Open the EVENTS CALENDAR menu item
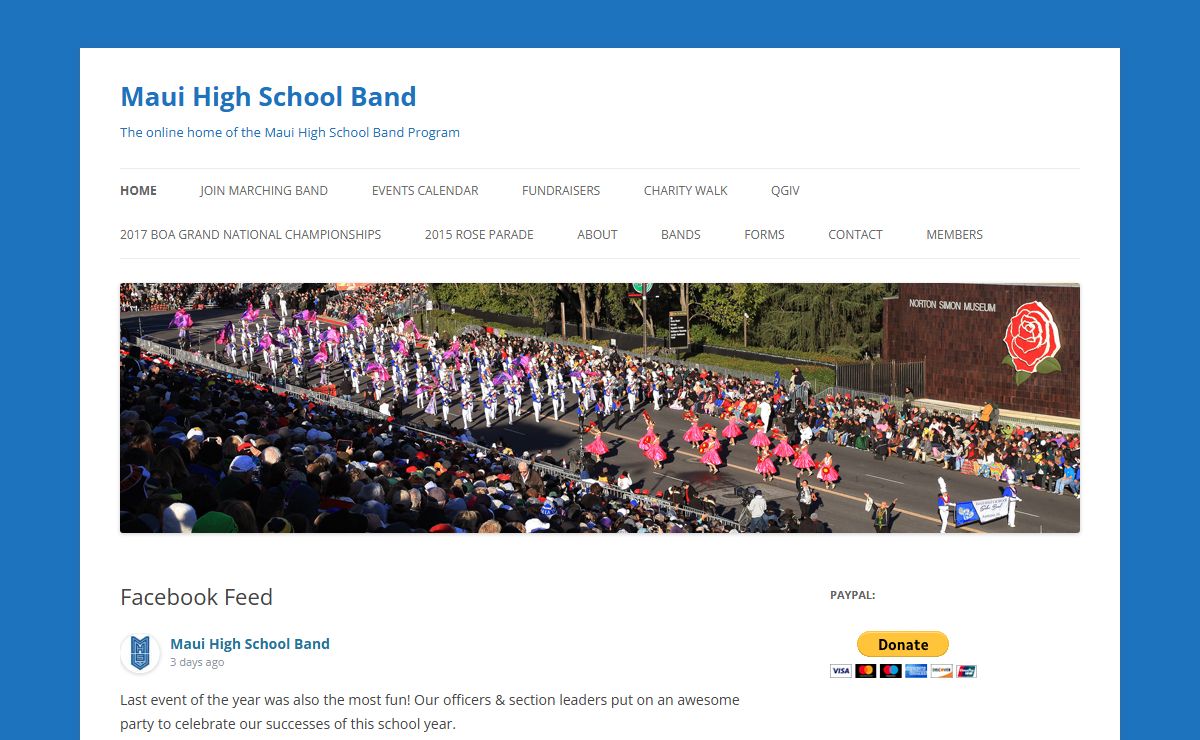This screenshot has height=740, width=1200. [x=425, y=190]
